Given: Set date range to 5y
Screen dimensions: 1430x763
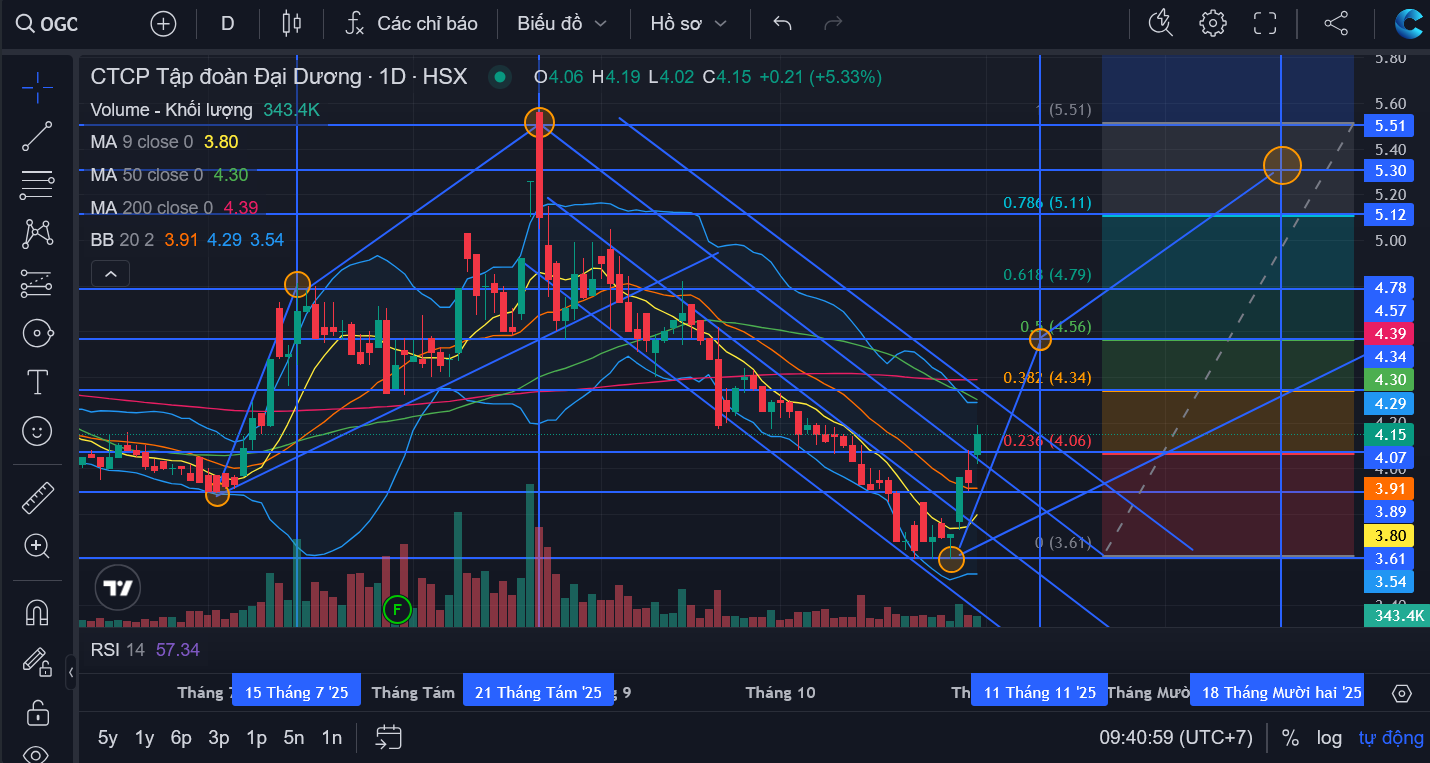Looking at the screenshot, I should click(108, 738).
